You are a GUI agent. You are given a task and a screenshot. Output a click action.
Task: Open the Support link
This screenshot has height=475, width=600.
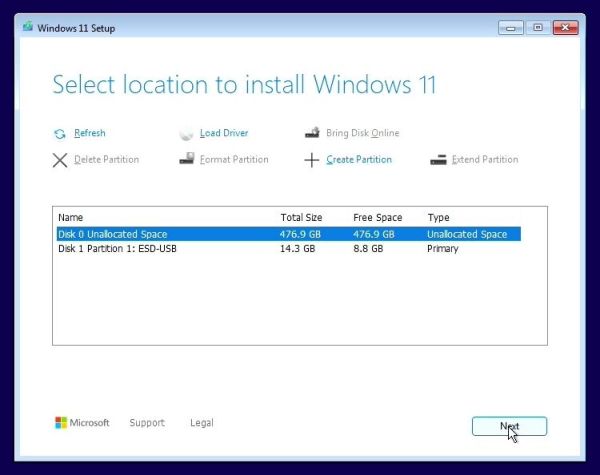coord(147,423)
